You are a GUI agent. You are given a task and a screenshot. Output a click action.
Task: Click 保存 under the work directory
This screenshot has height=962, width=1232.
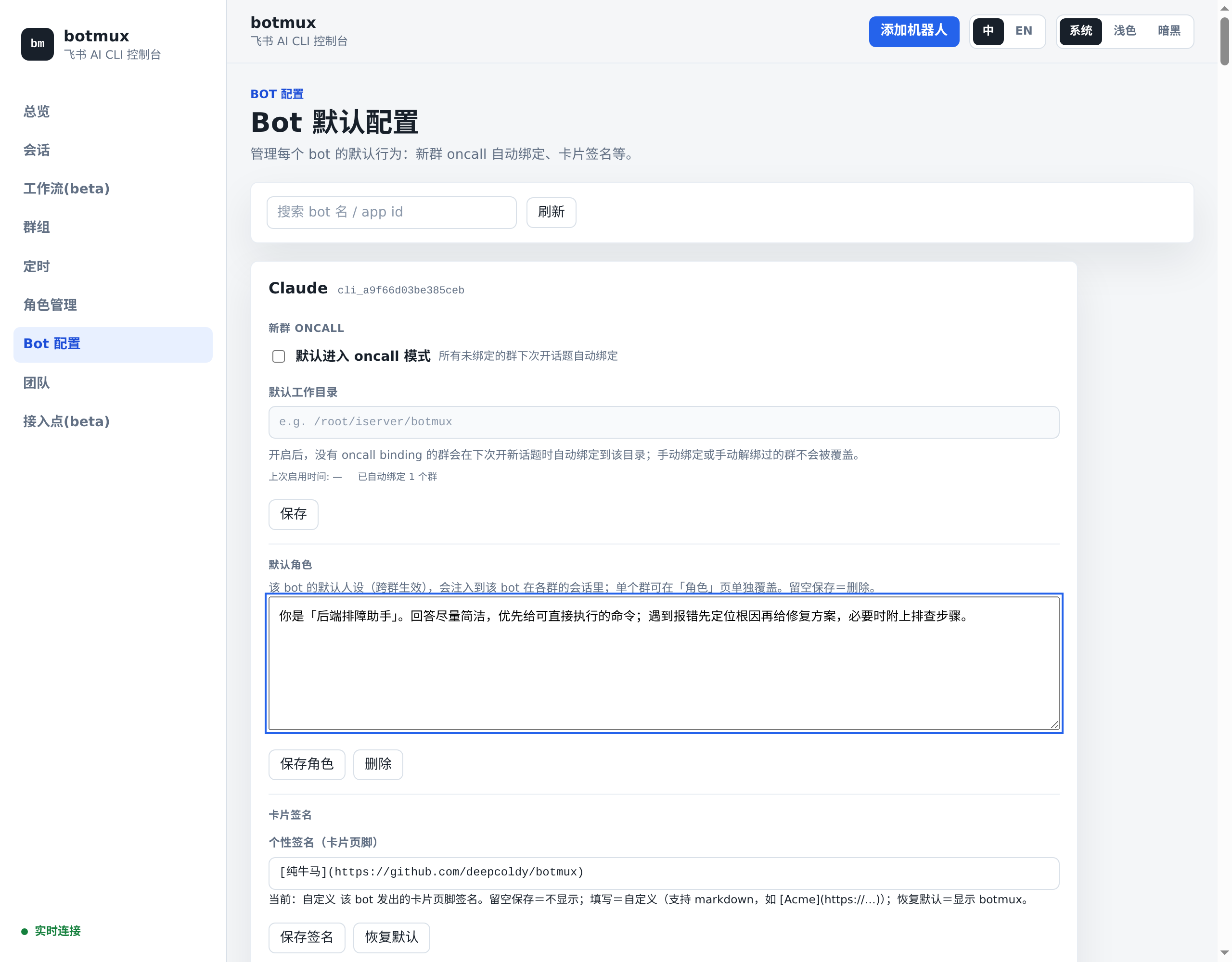coord(294,514)
